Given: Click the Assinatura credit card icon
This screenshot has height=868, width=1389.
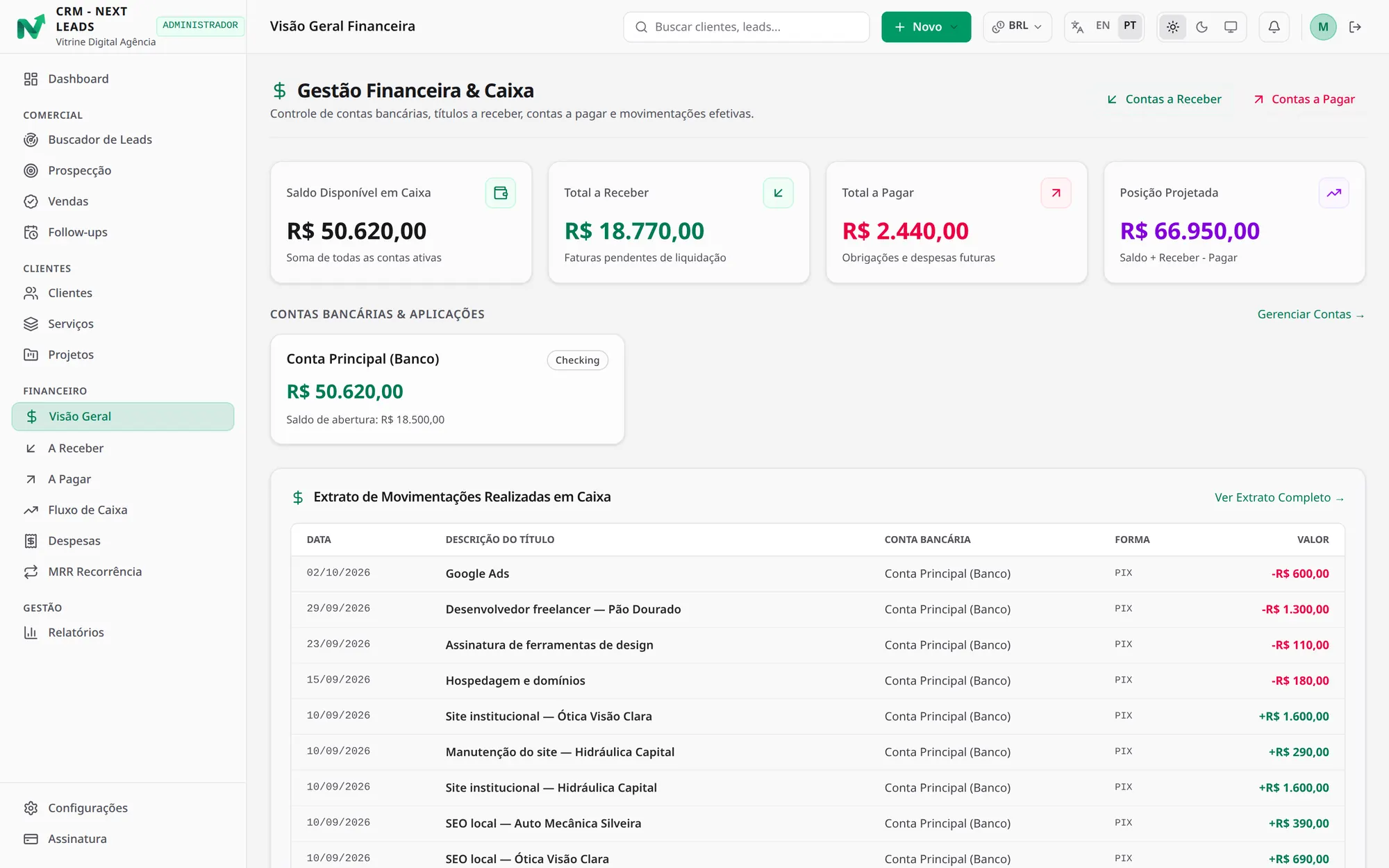Looking at the screenshot, I should click(31, 839).
